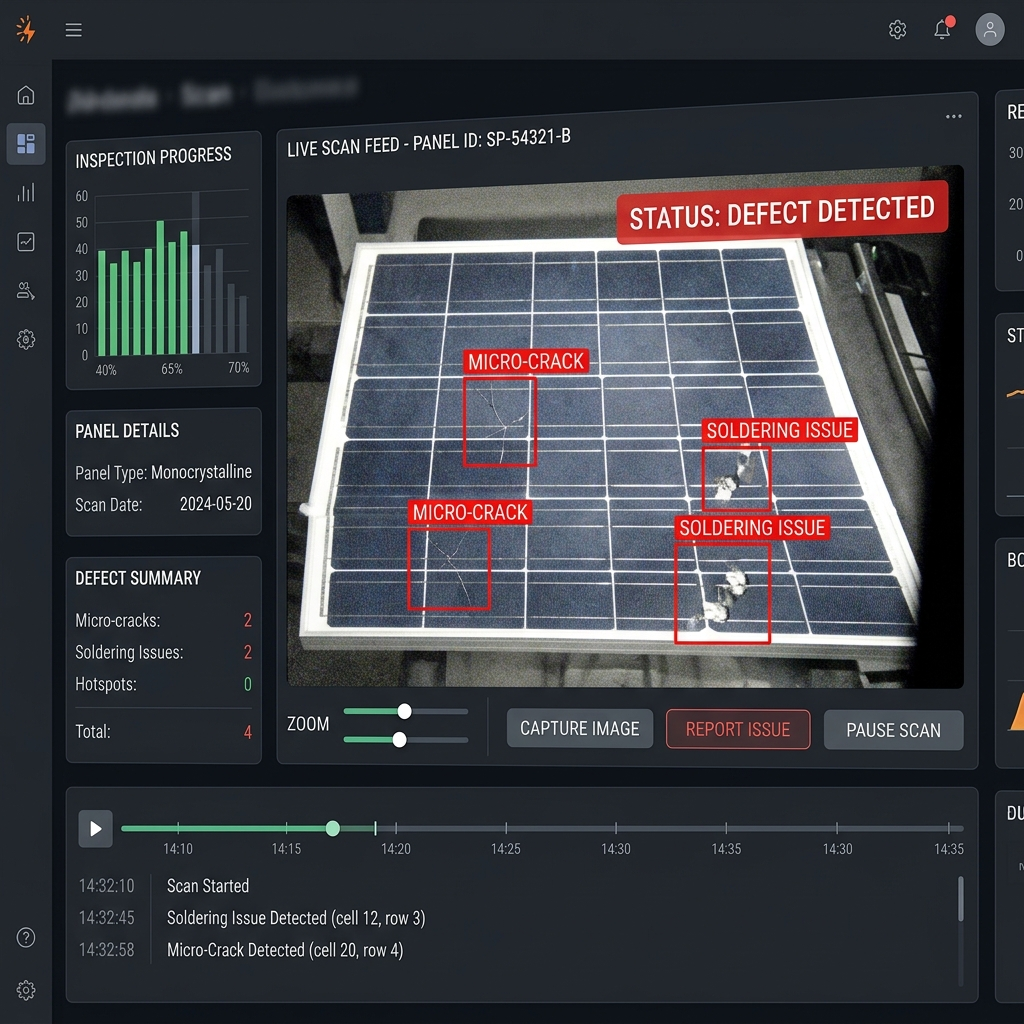Open the middle sidebar gear icon

point(25,340)
